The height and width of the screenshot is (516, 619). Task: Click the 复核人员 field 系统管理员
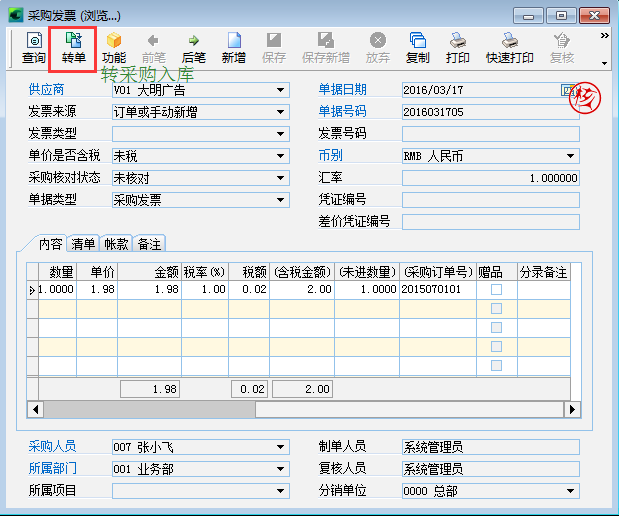(491, 469)
